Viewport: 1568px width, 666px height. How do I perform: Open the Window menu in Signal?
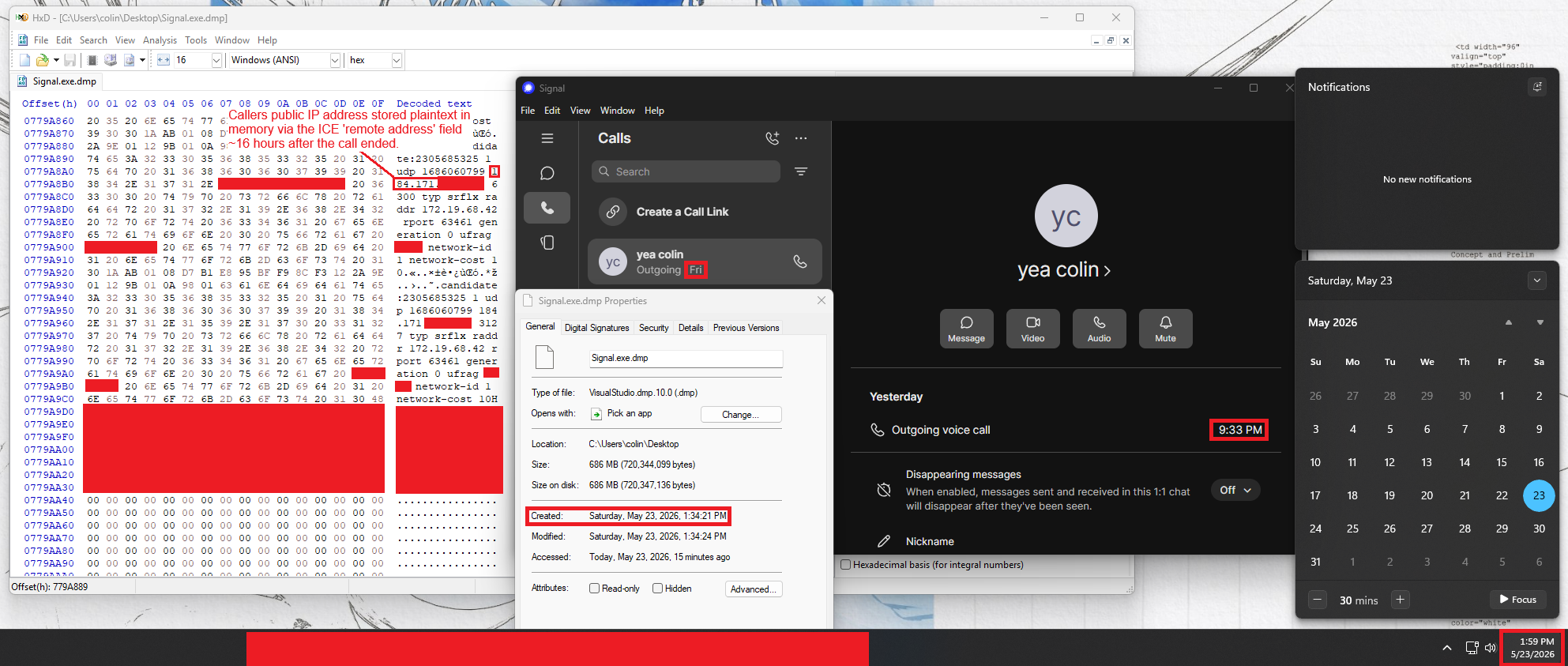click(x=617, y=111)
